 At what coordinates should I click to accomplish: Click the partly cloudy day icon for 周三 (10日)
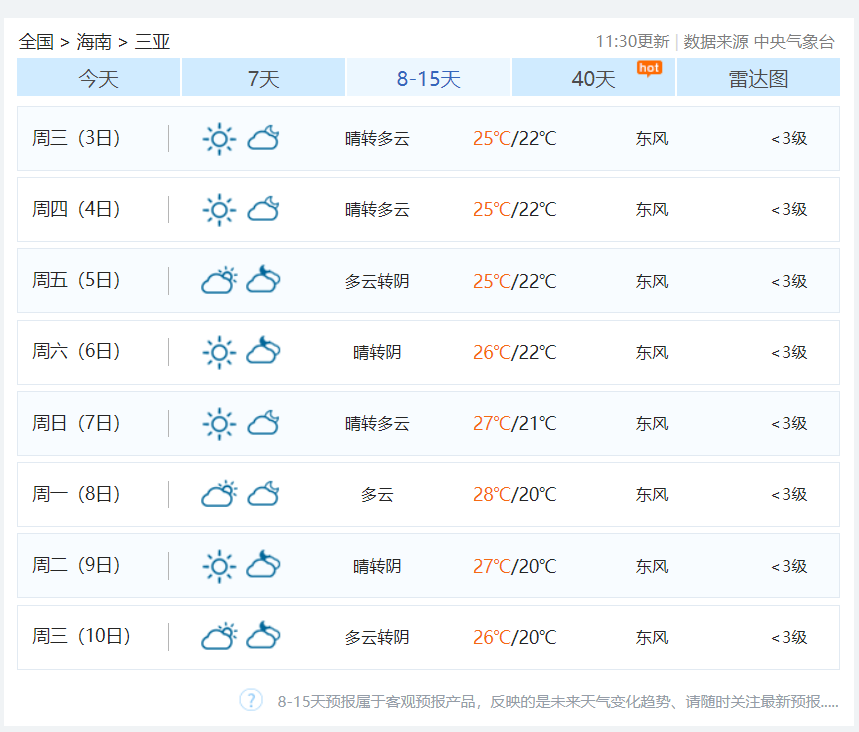point(219,637)
